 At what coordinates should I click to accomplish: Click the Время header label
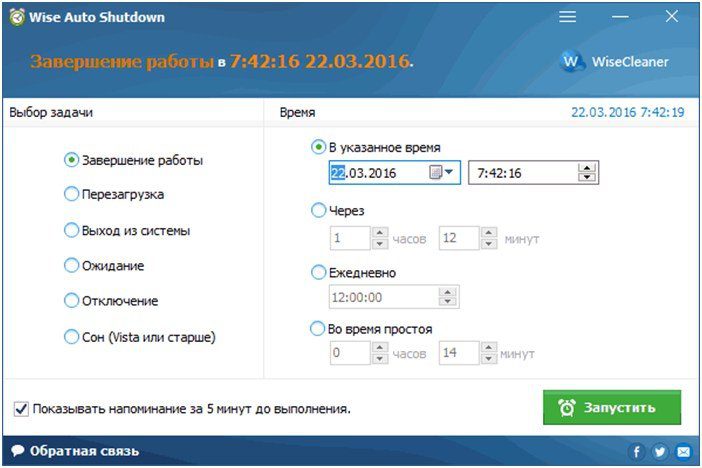[297, 112]
